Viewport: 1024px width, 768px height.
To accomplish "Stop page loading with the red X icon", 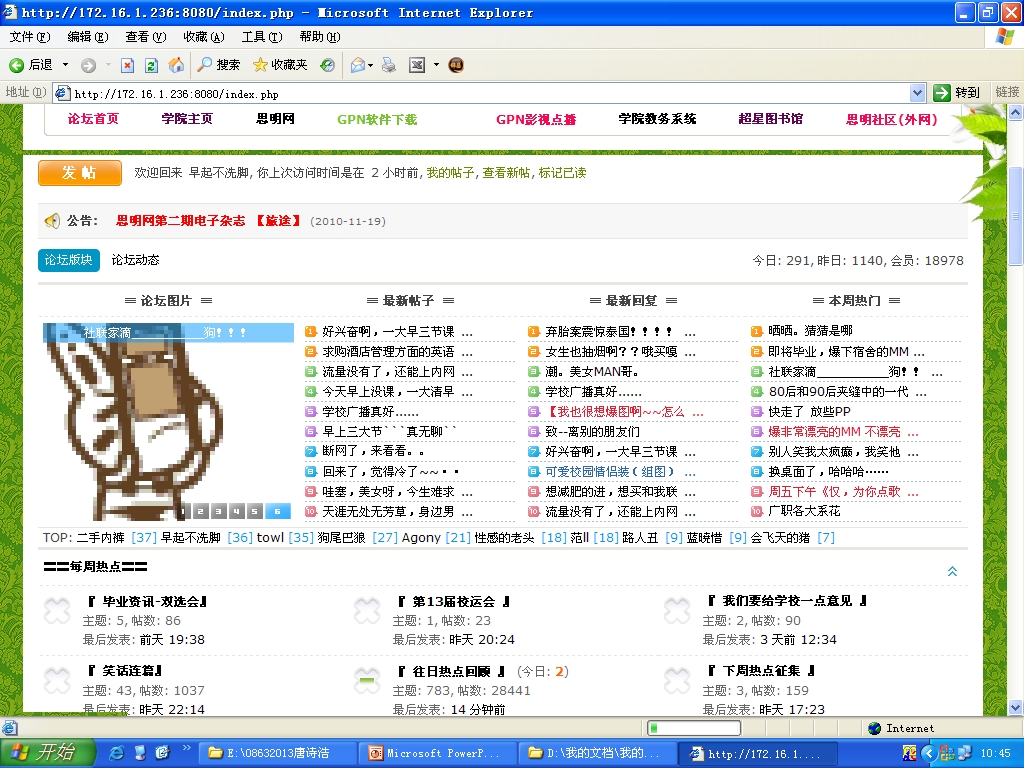I will (127, 65).
